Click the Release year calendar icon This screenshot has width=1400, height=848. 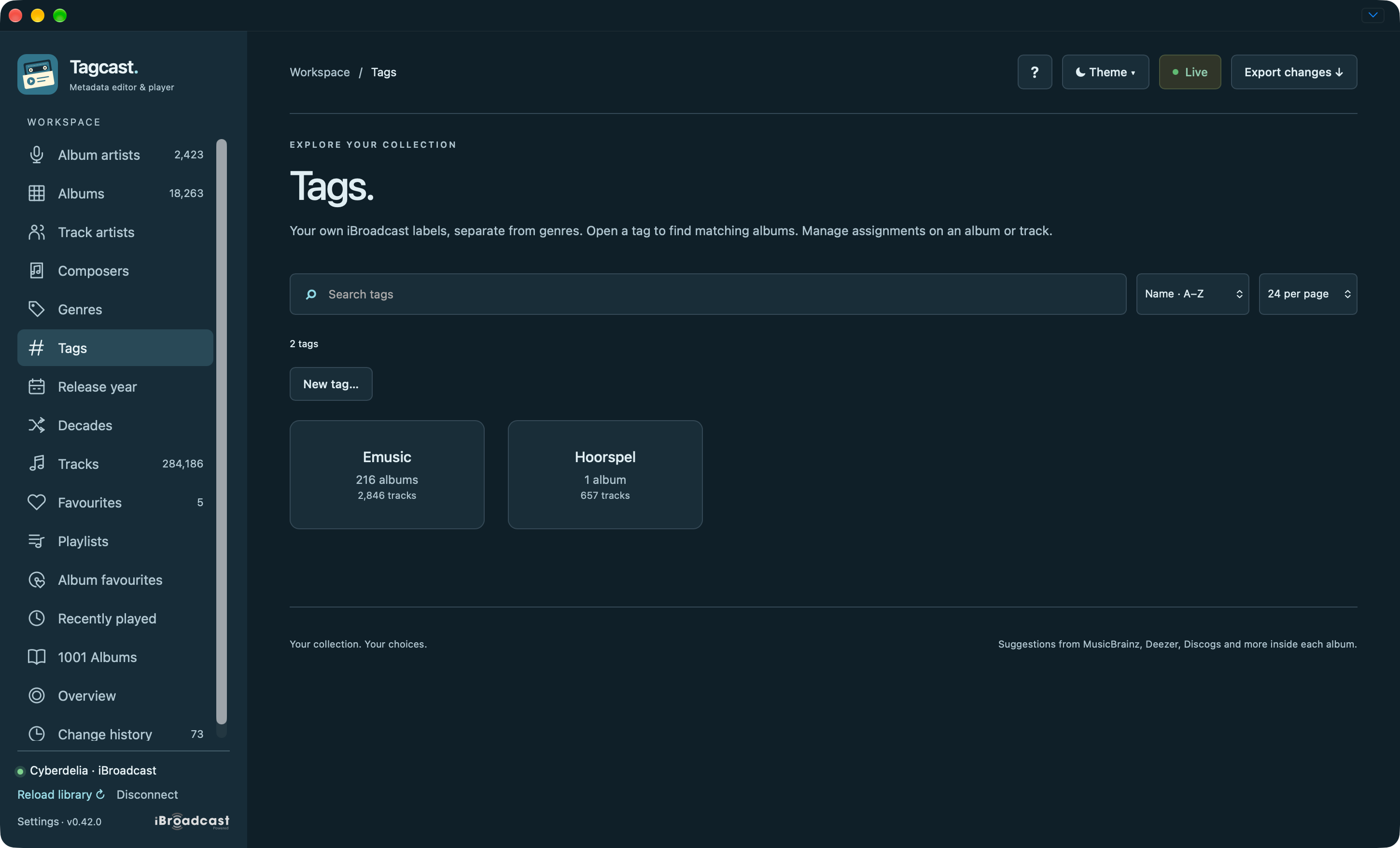pyautogui.click(x=36, y=386)
